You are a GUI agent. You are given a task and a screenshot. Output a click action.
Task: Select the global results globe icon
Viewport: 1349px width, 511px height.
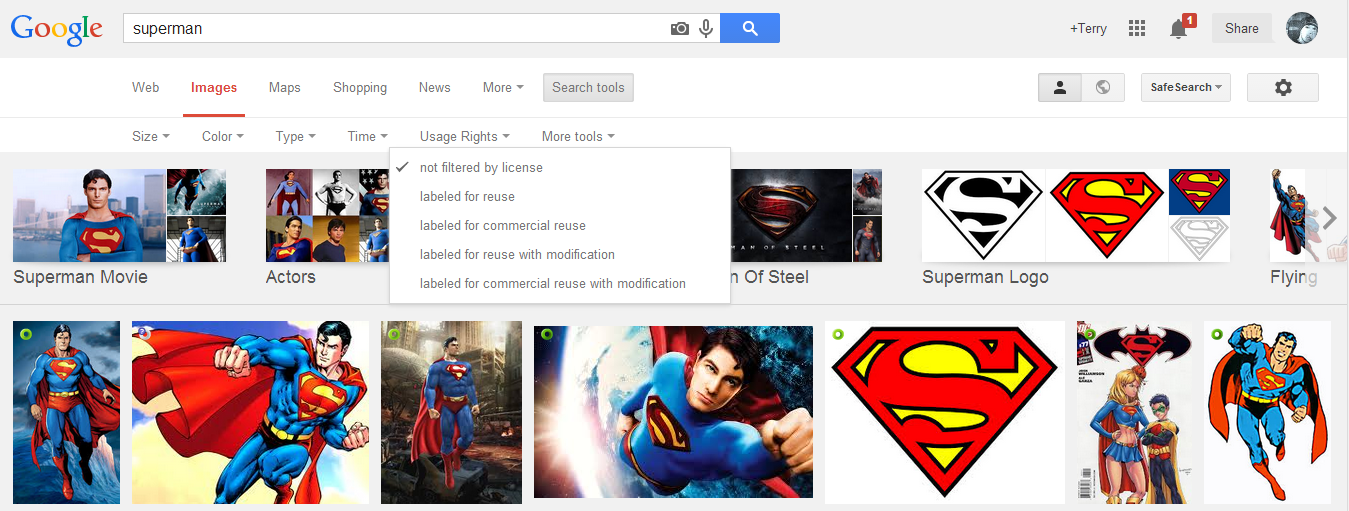(1103, 88)
